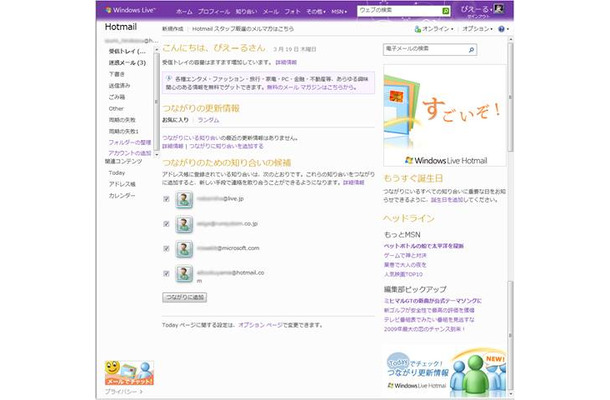Open アドレス帳 in sidebar
The height and width of the screenshot is (400, 610).
point(122,184)
